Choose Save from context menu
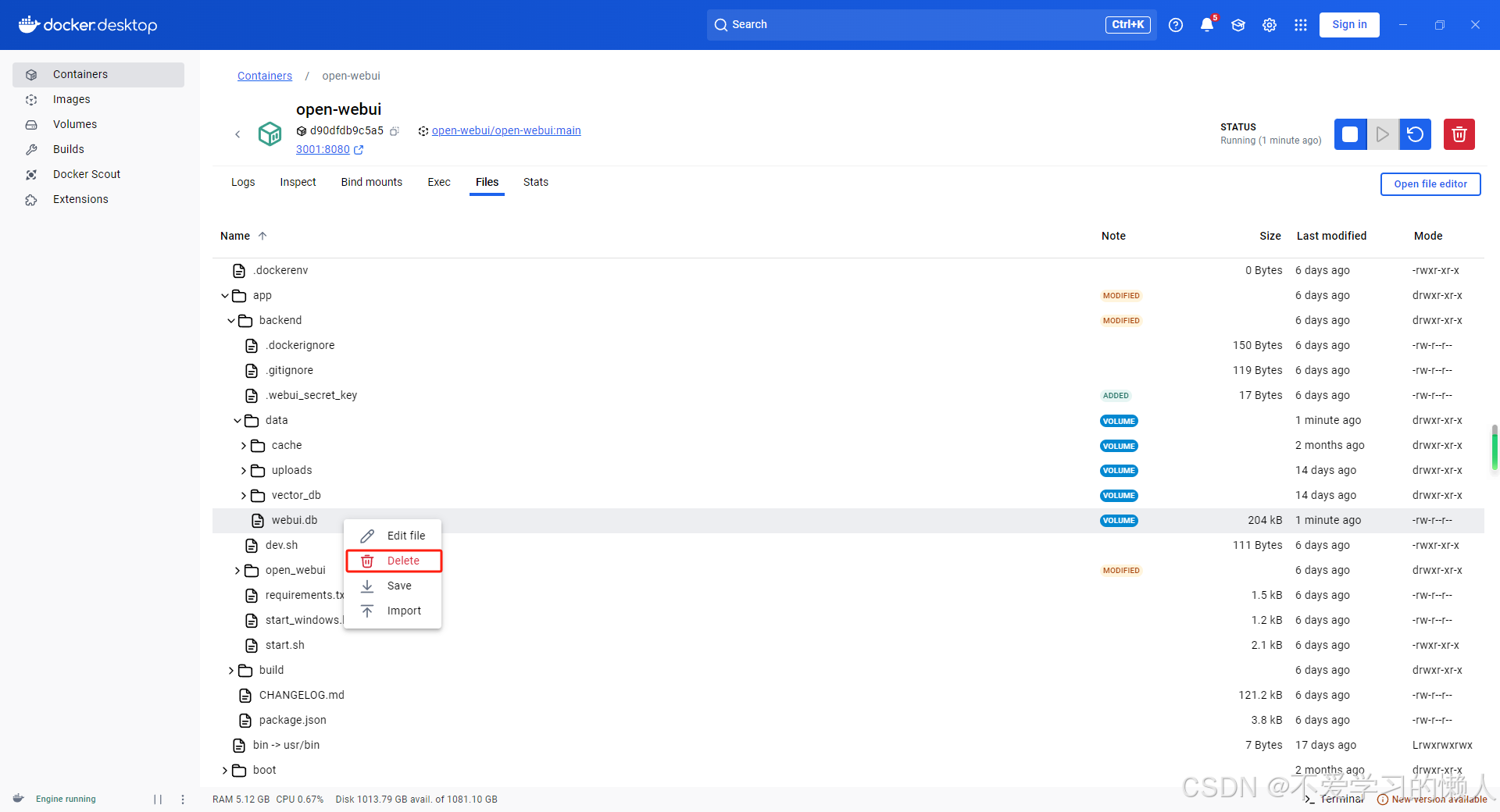Image resolution: width=1500 pixels, height=812 pixels. tap(393, 586)
